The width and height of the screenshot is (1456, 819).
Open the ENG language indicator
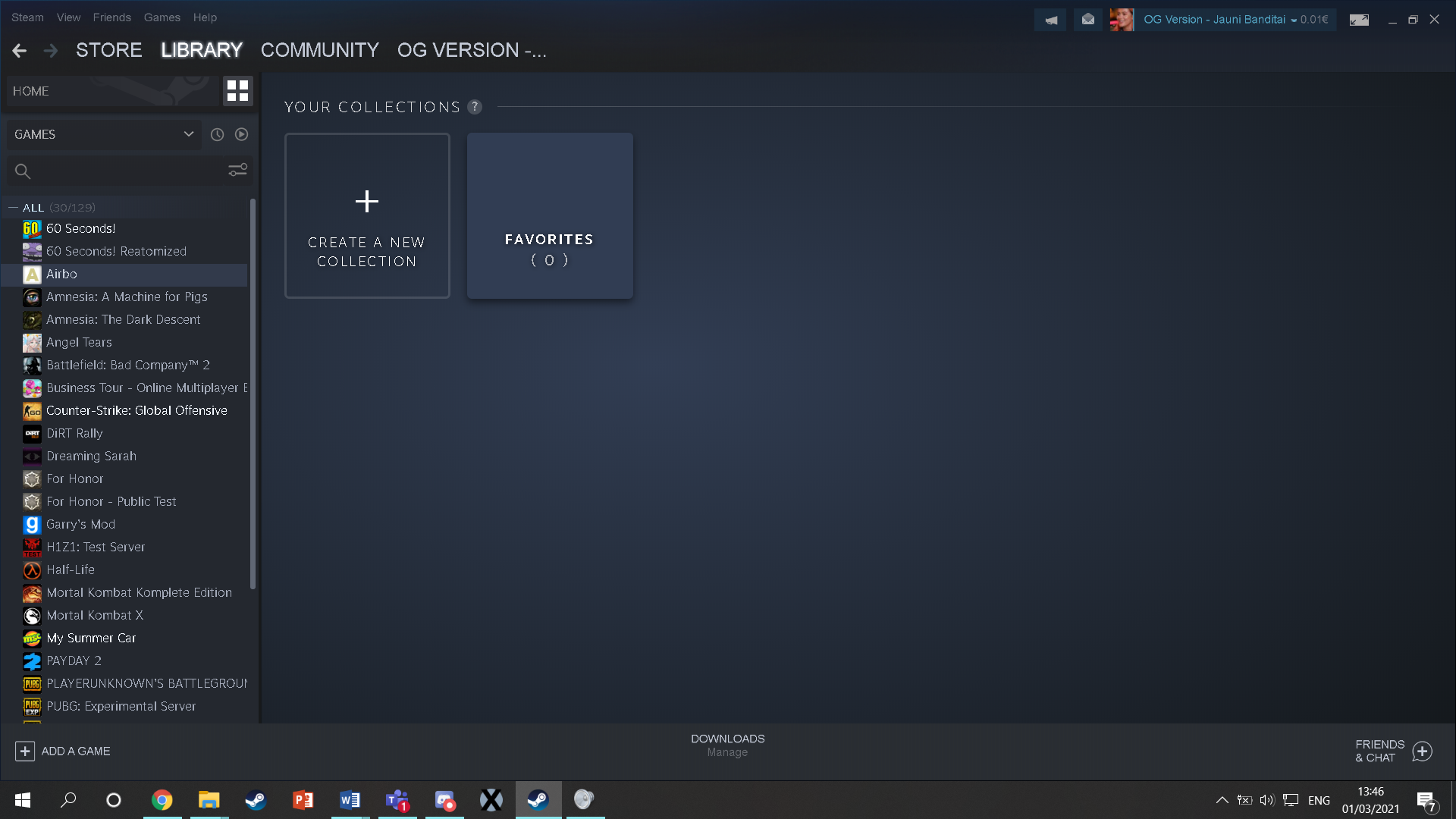1319,800
